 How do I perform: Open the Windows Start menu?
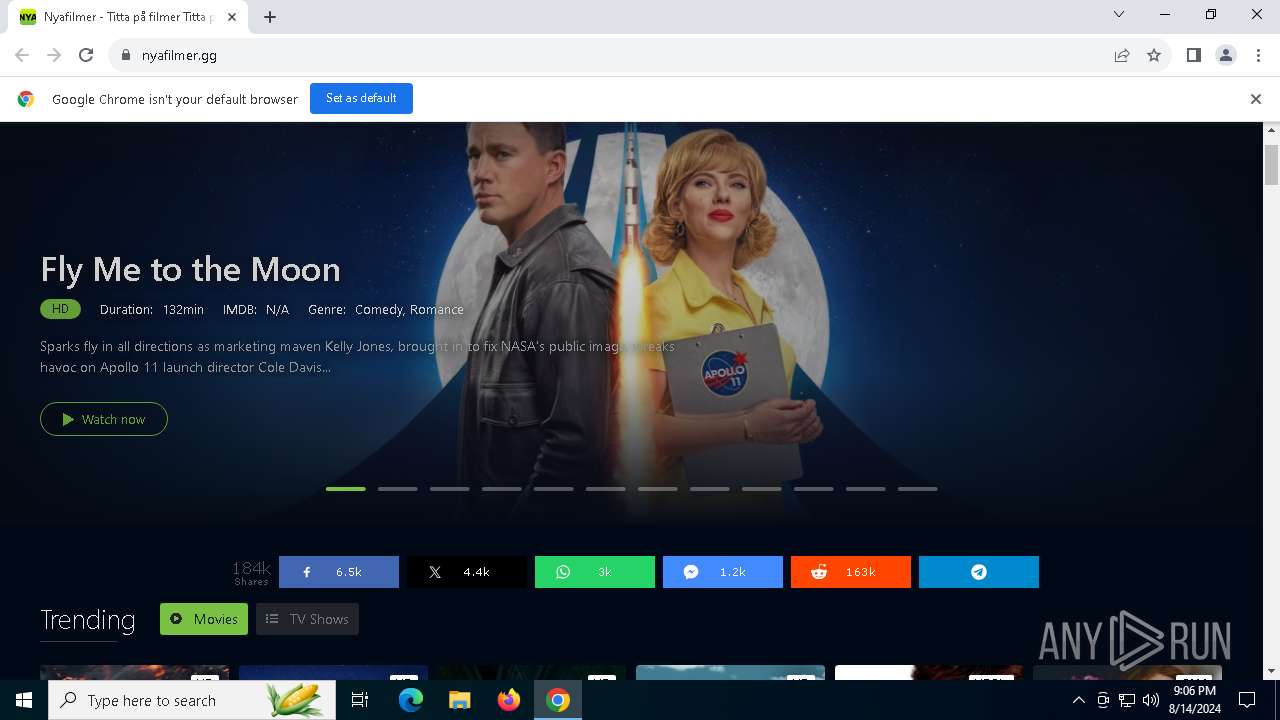[24, 700]
